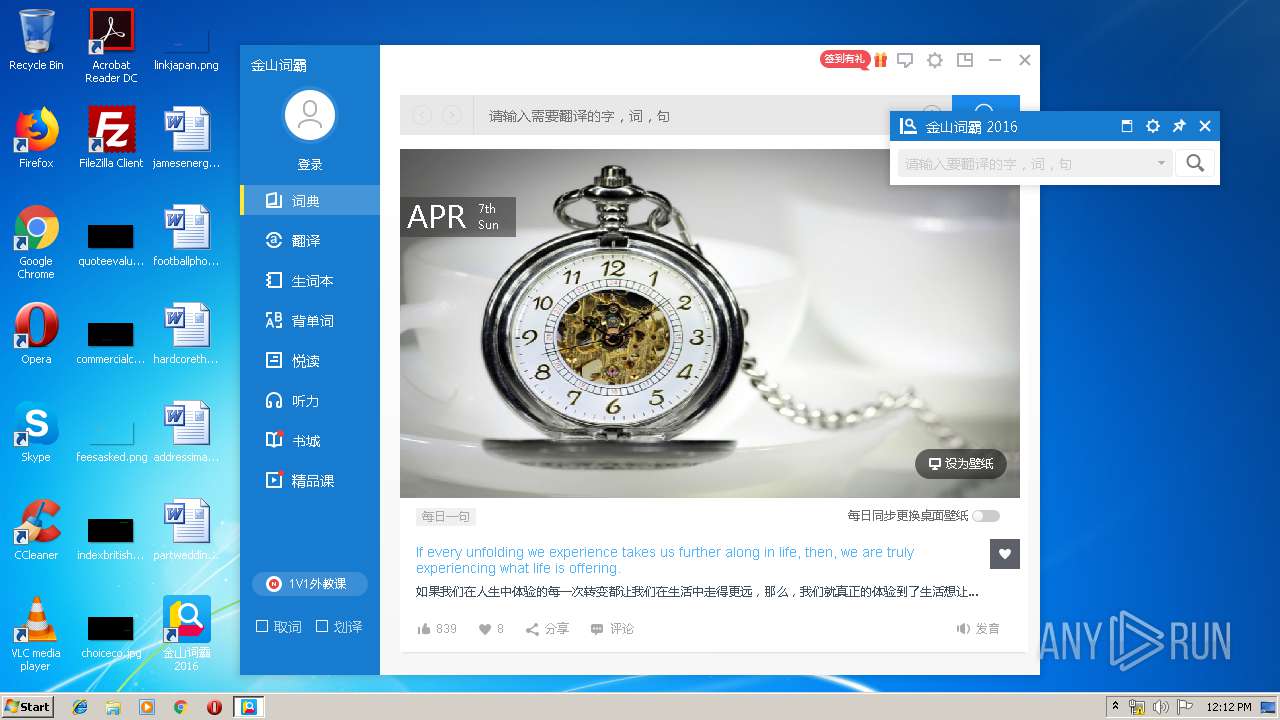The width and height of the screenshot is (1280, 720).
Task: Click 设为壁纸 set as wallpaper button
Action: (x=961, y=464)
